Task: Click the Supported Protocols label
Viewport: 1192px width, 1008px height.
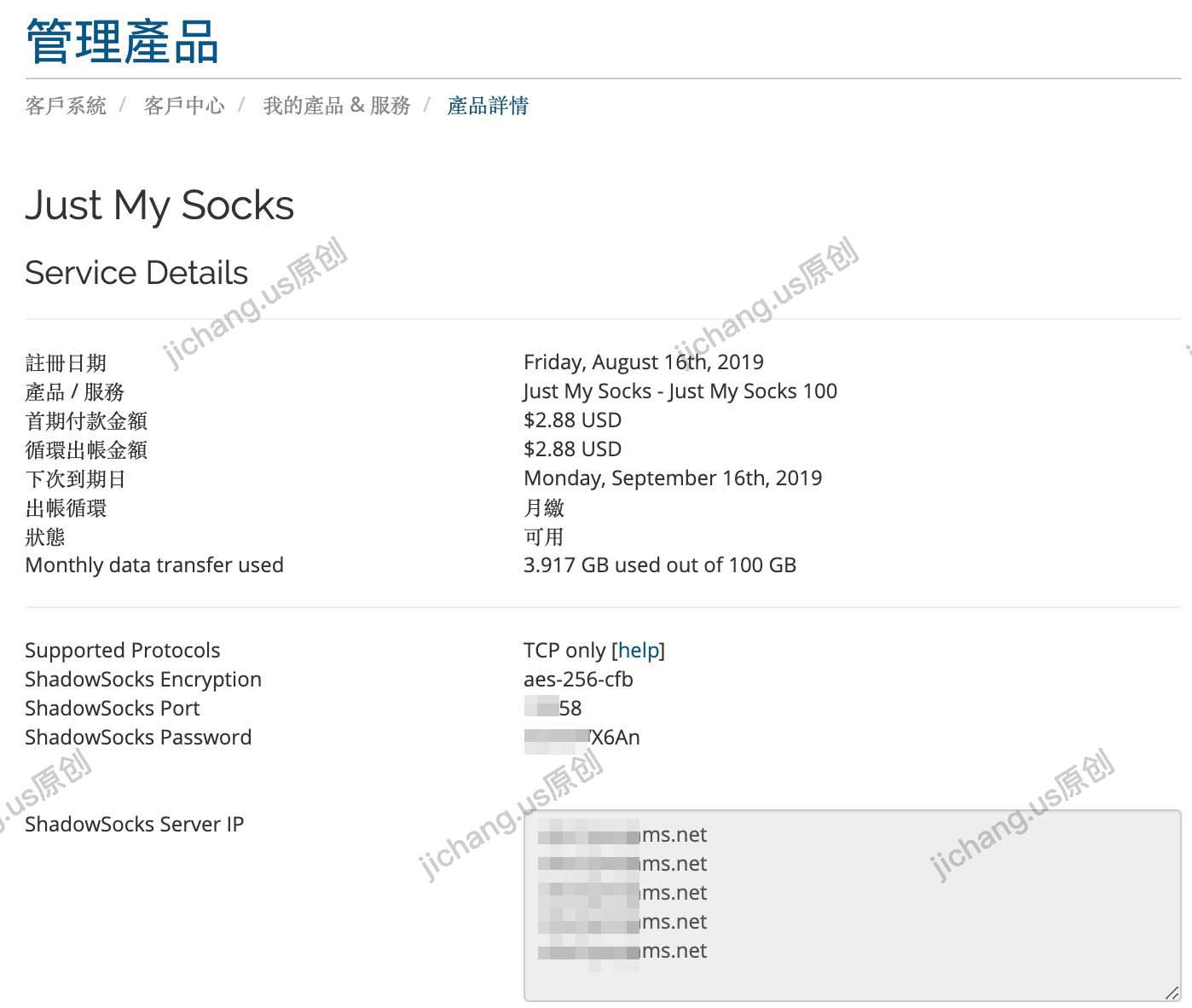Action: pyautogui.click(x=122, y=651)
